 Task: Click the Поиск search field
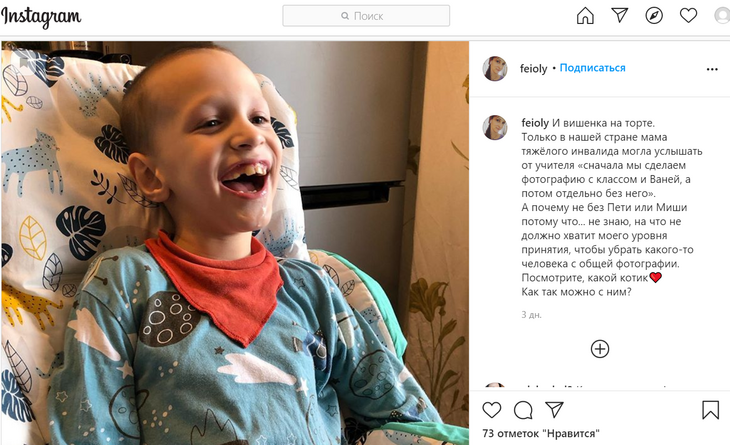pyautogui.click(x=366, y=16)
